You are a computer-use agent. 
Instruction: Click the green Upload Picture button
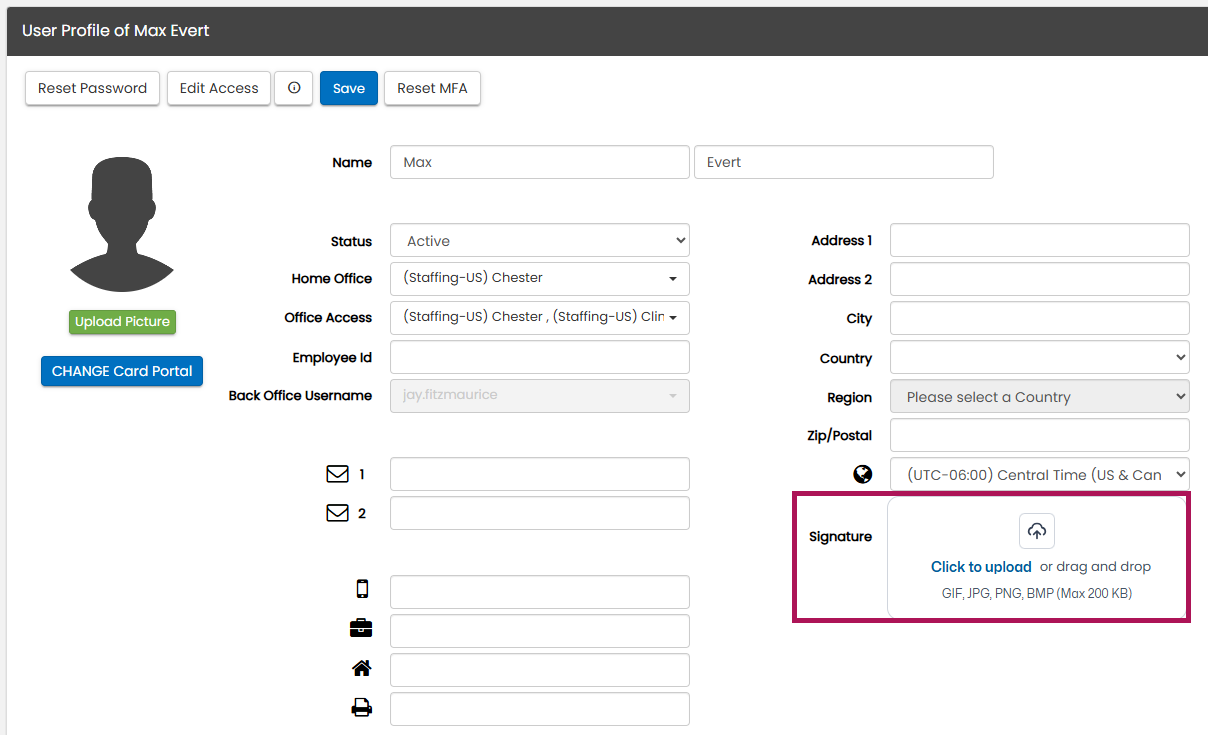[122, 322]
